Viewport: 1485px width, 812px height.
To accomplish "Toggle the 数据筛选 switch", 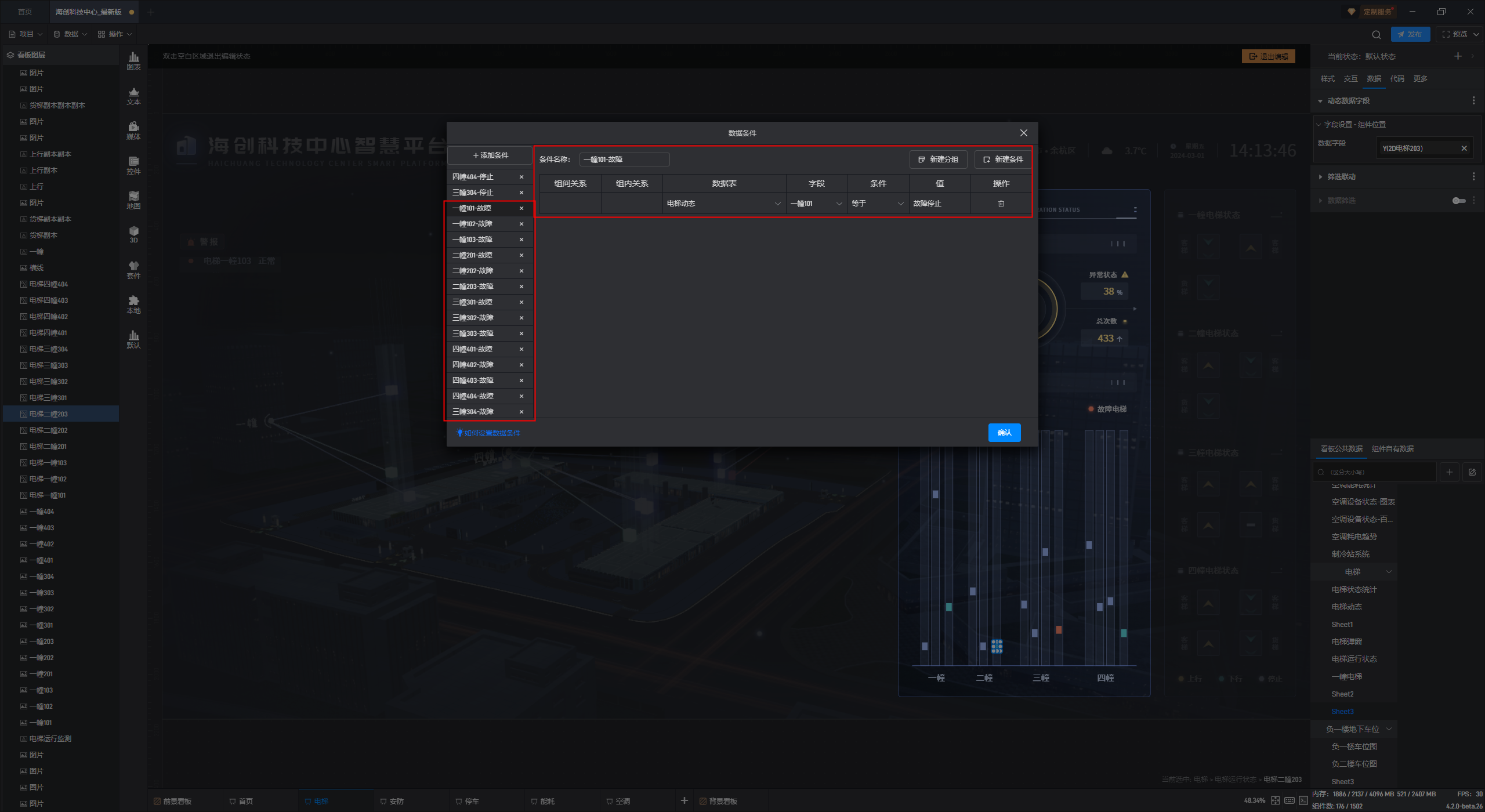I will tap(1458, 201).
